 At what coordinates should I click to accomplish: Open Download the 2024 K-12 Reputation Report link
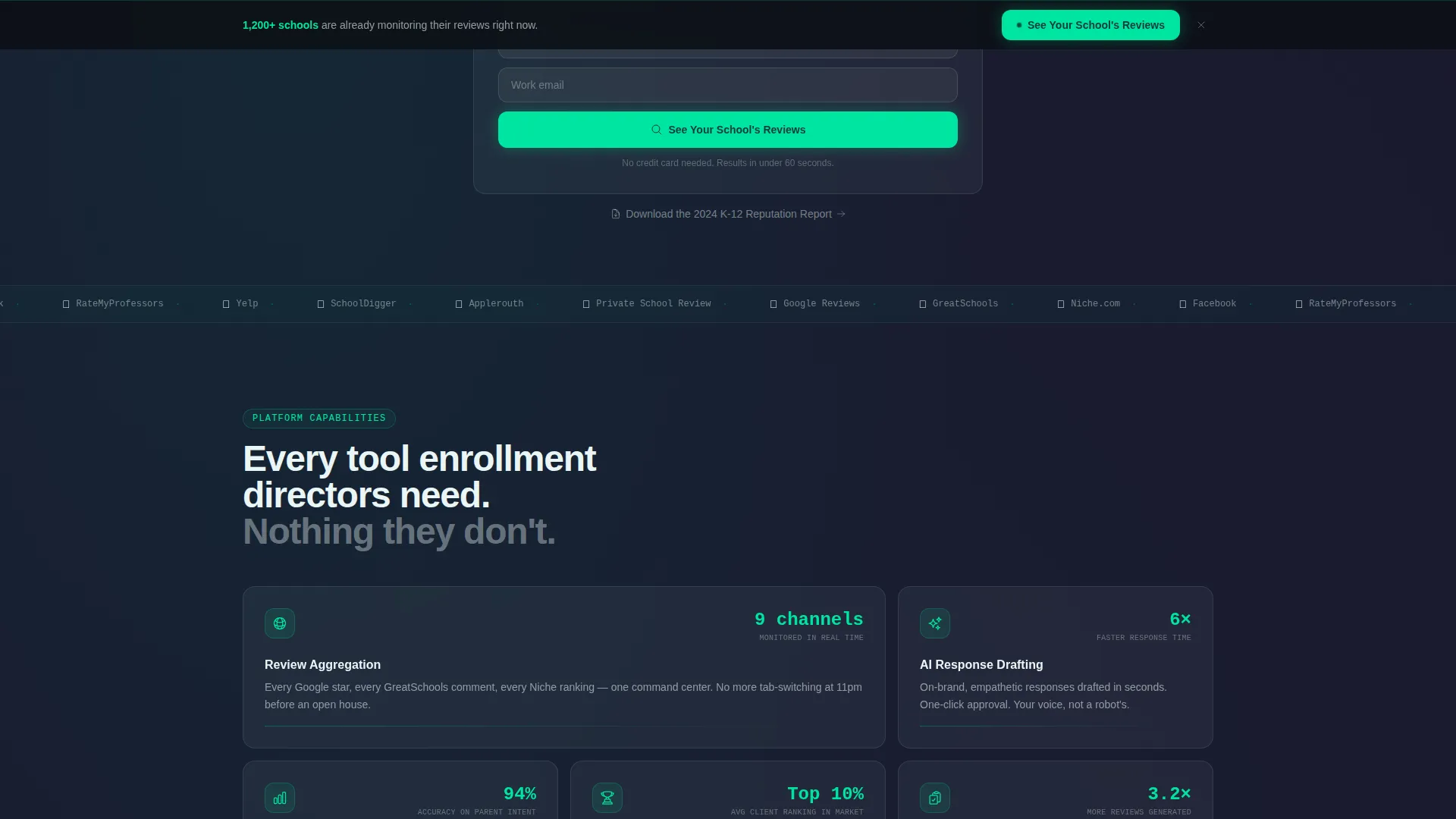tap(728, 214)
